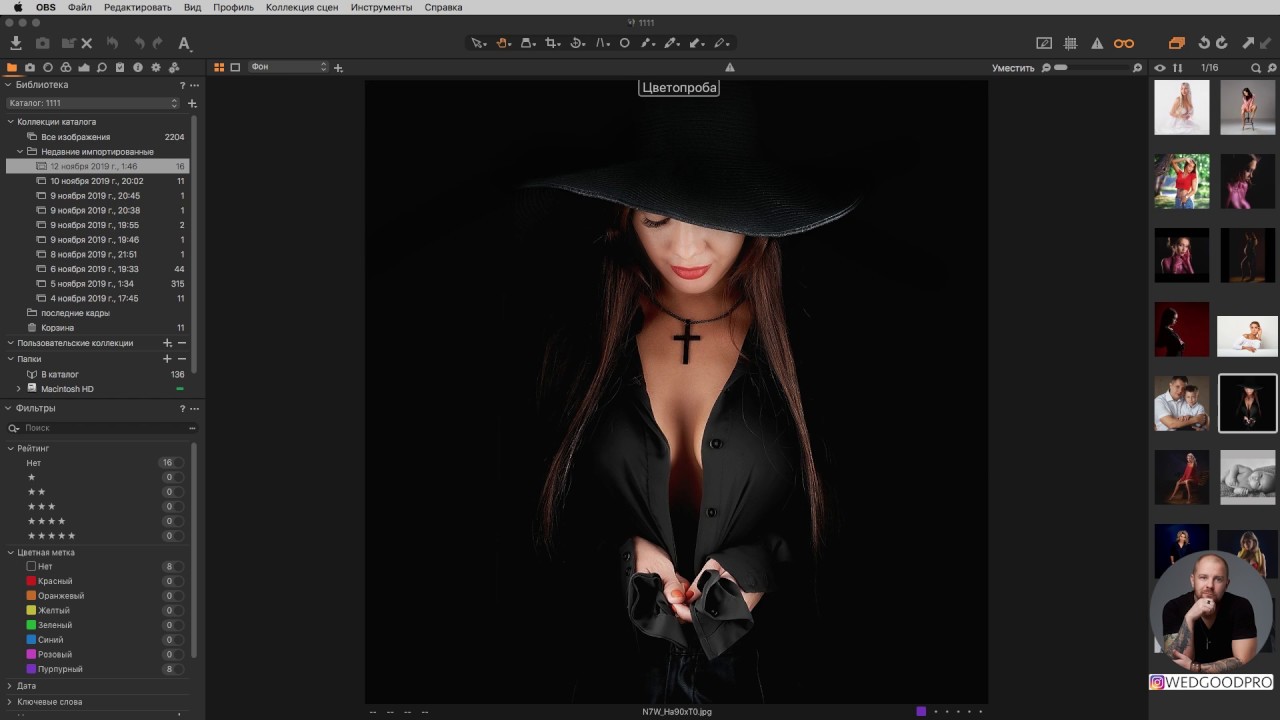1280x720 pixels.
Task: Collapse the Библиотека panel
Action: pyautogui.click(x=8, y=85)
